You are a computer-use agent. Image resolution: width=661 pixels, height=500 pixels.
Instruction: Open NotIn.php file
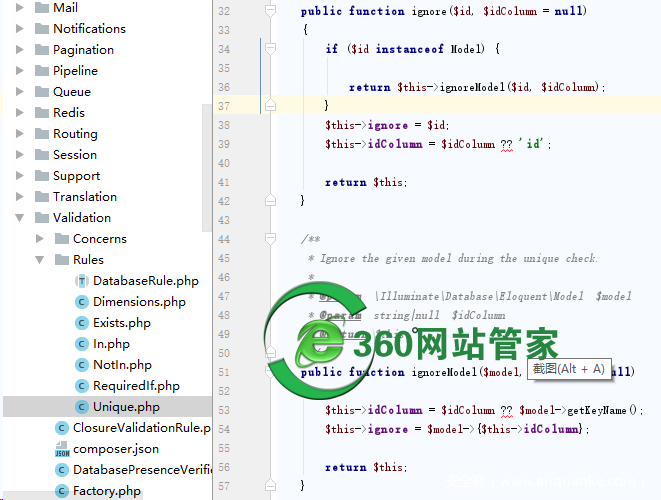(122, 365)
